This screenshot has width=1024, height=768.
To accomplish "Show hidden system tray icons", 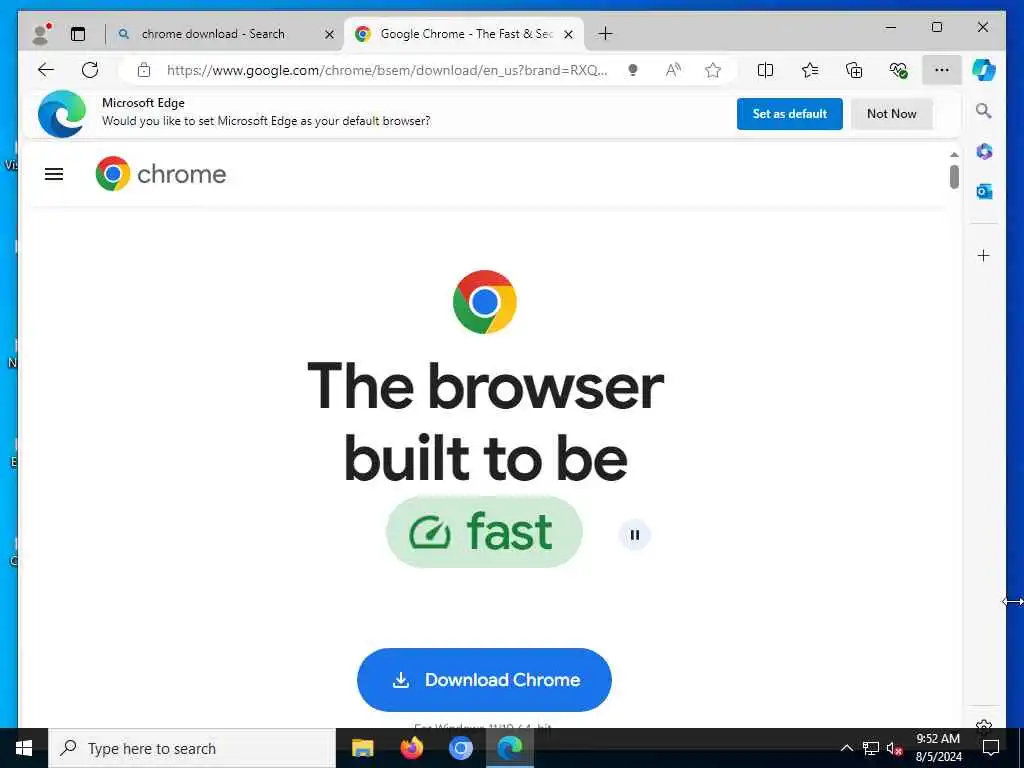I will tap(846, 748).
